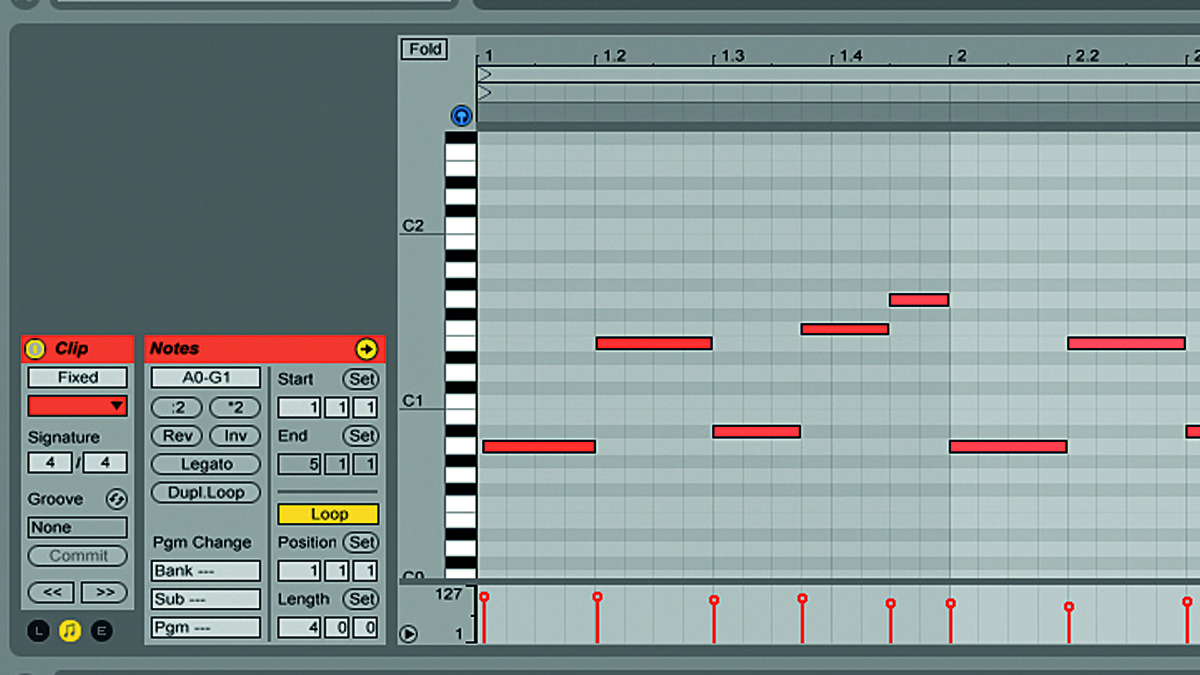Toggle the Notes box music-note button
The image size is (1200, 675).
tap(70, 630)
